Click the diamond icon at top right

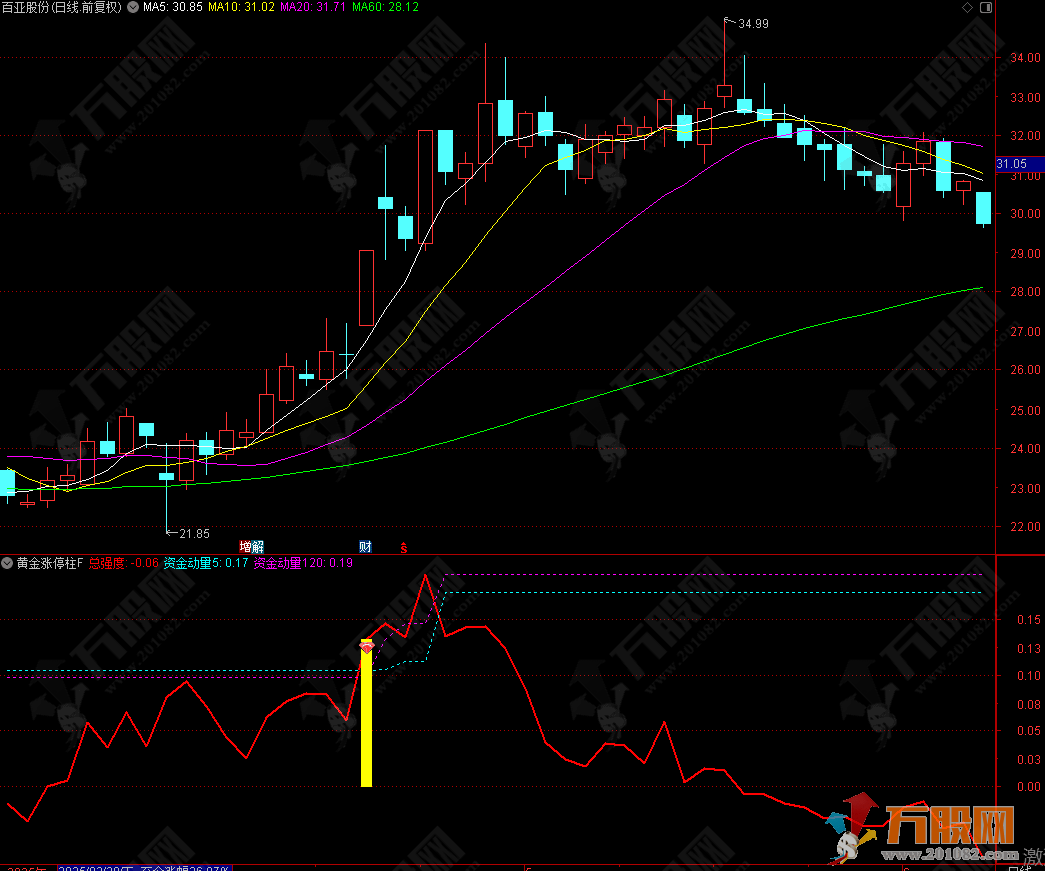click(x=967, y=7)
